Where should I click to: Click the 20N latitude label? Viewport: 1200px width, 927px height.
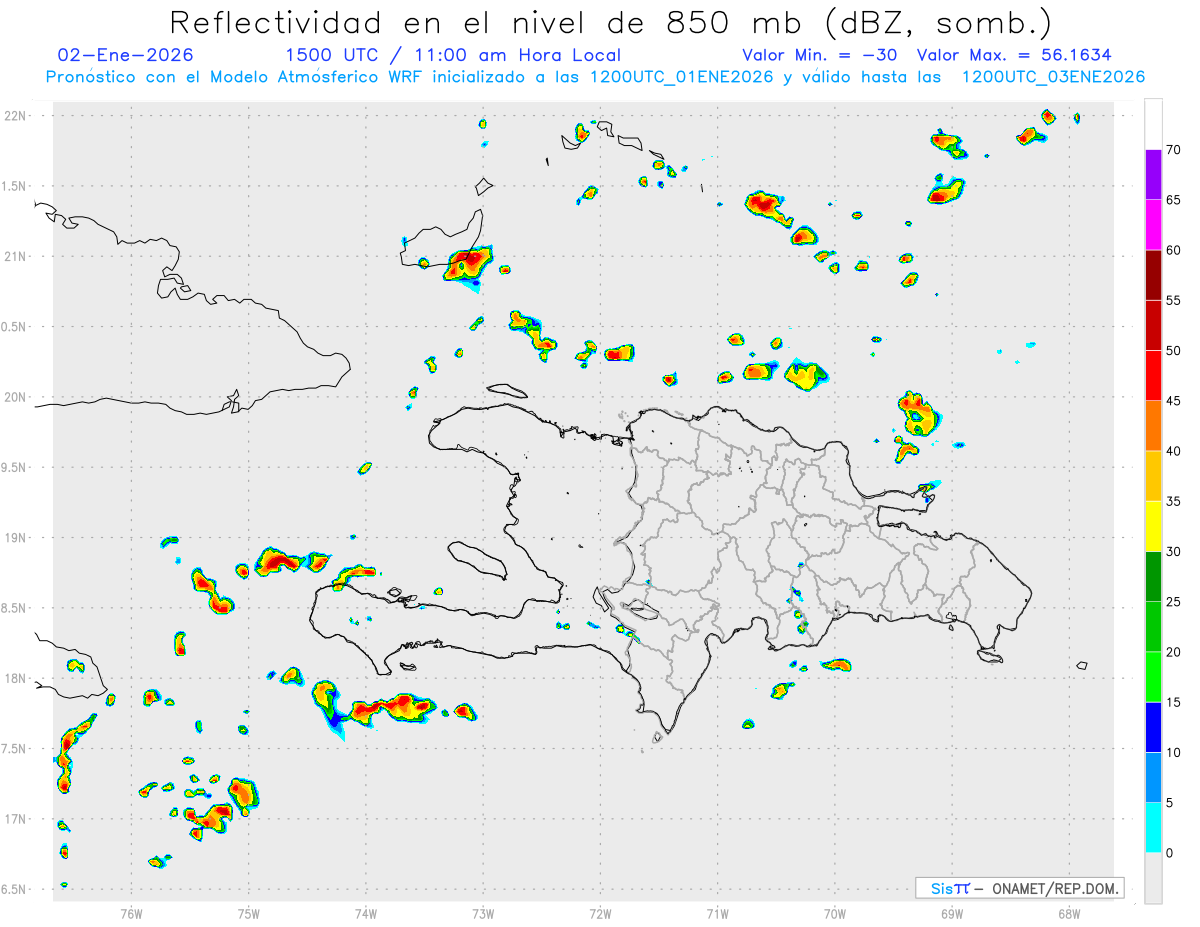pyautogui.click(x=15, y=397)
